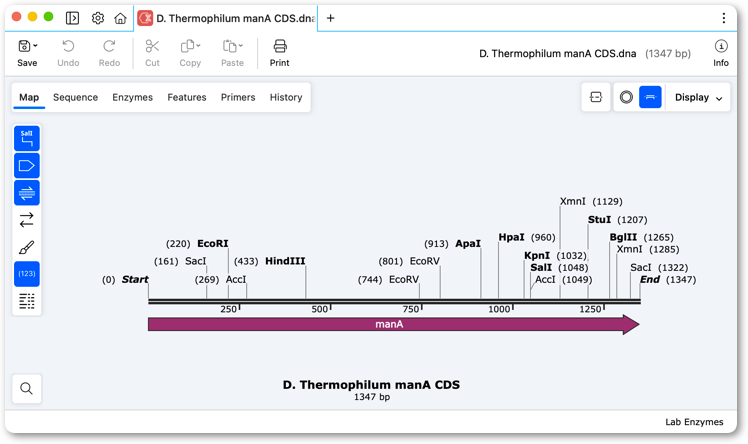Toggle the opposing arrows sidebar button
This screenshot has width=748, height=444.
[27, 220]
